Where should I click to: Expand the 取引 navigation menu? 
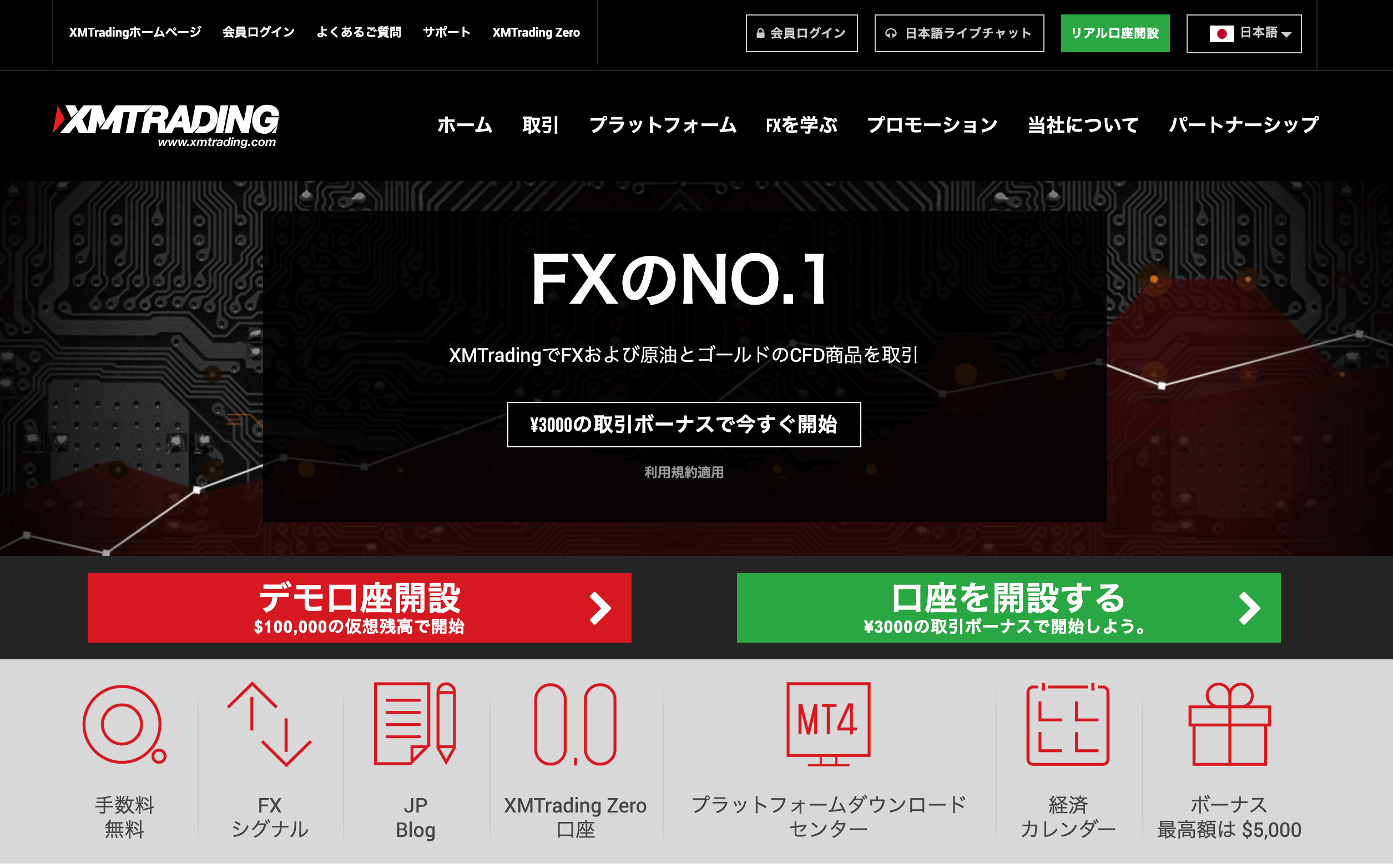540,124
